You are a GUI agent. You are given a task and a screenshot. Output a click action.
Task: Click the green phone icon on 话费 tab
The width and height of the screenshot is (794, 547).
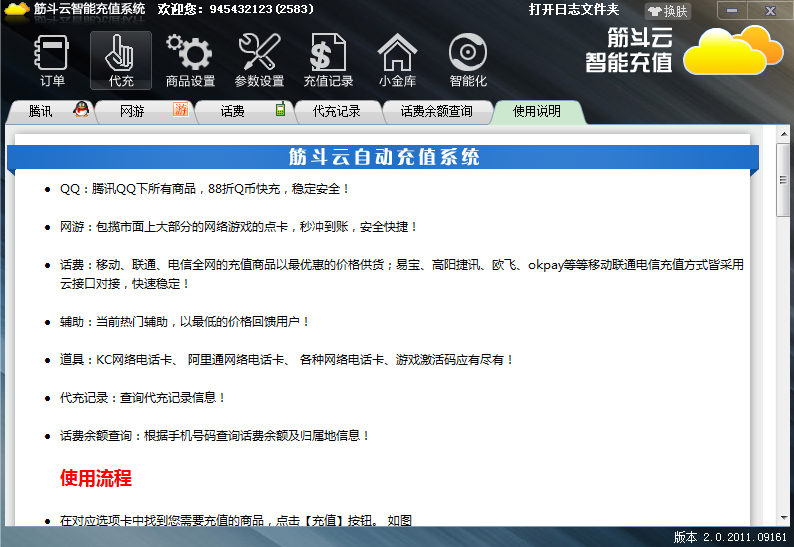(281, 109)
